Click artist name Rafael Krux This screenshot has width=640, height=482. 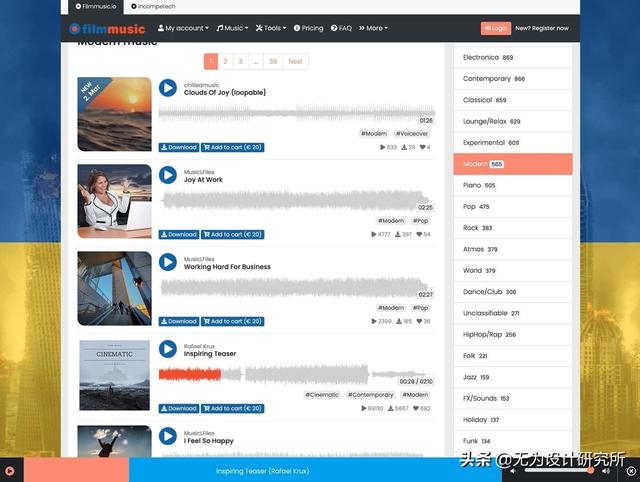pyautogui.click(x=199, y=346)
